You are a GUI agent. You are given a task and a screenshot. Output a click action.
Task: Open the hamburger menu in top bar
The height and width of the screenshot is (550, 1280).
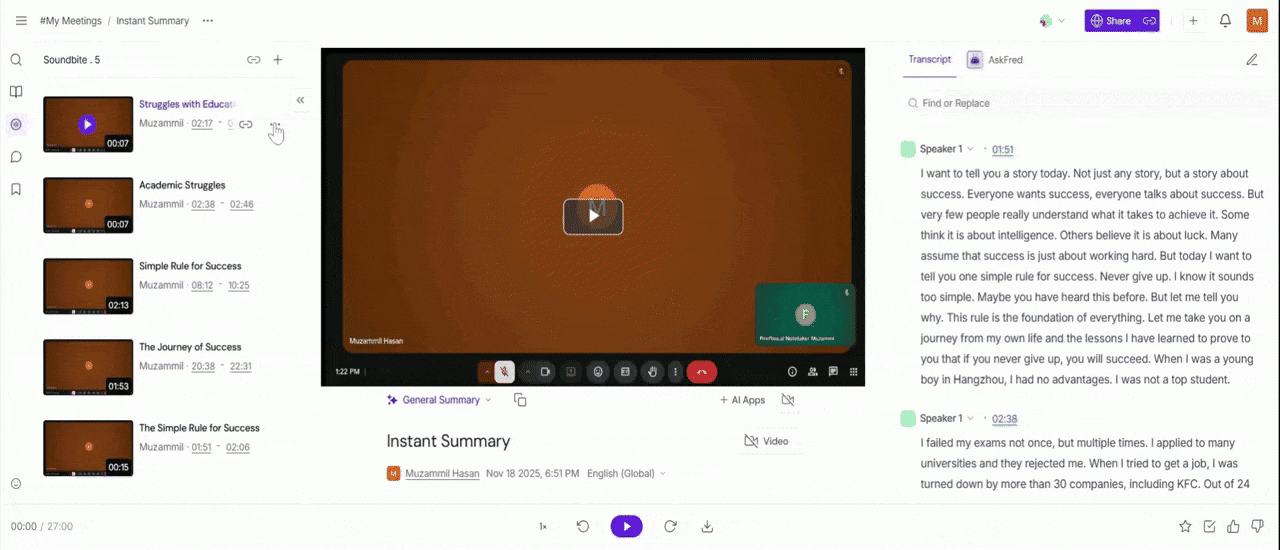pos(21,20)
